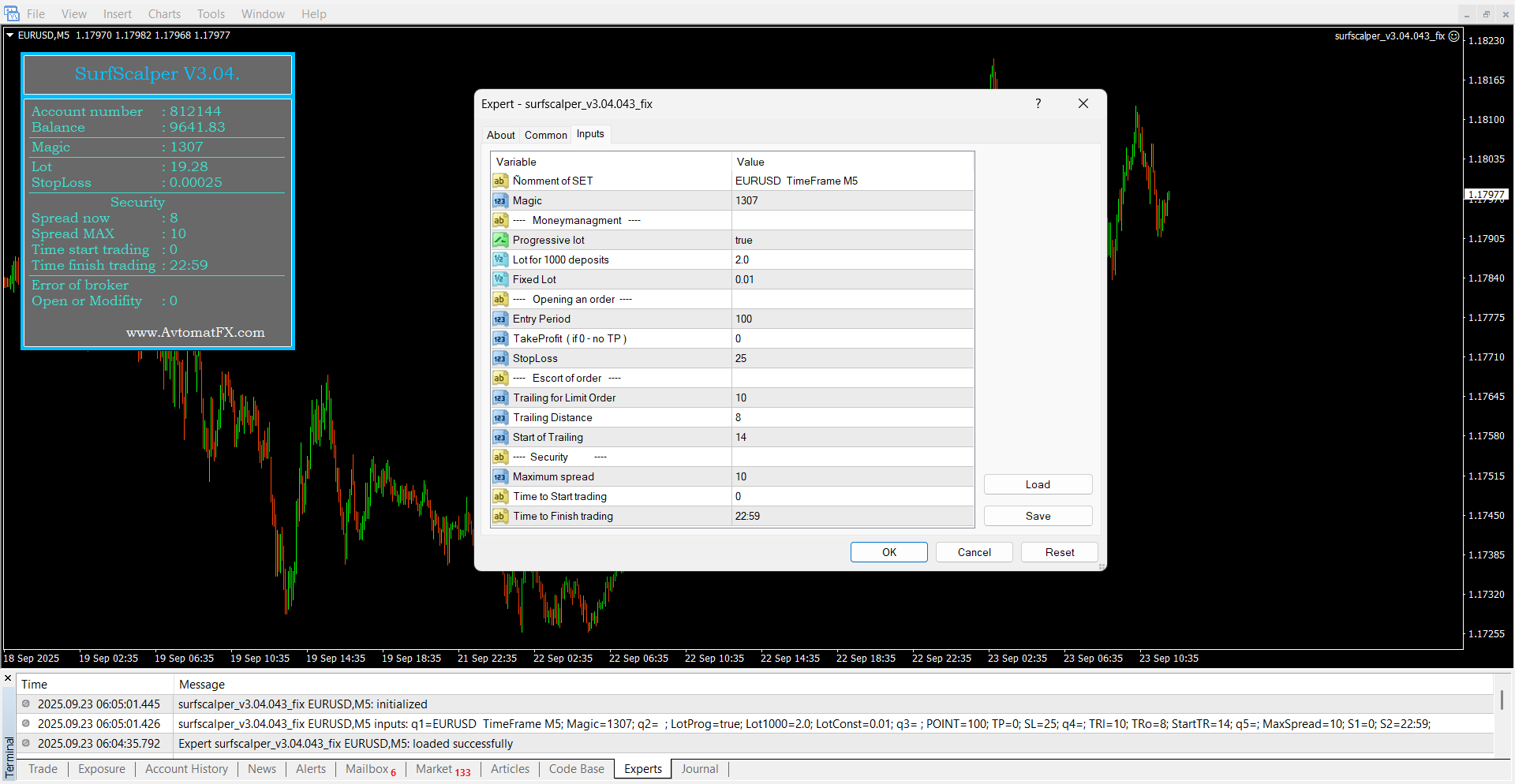Click the Load button for presets
The image size is (1515, 784).
pyautogui.click(x=1038, y=484)
